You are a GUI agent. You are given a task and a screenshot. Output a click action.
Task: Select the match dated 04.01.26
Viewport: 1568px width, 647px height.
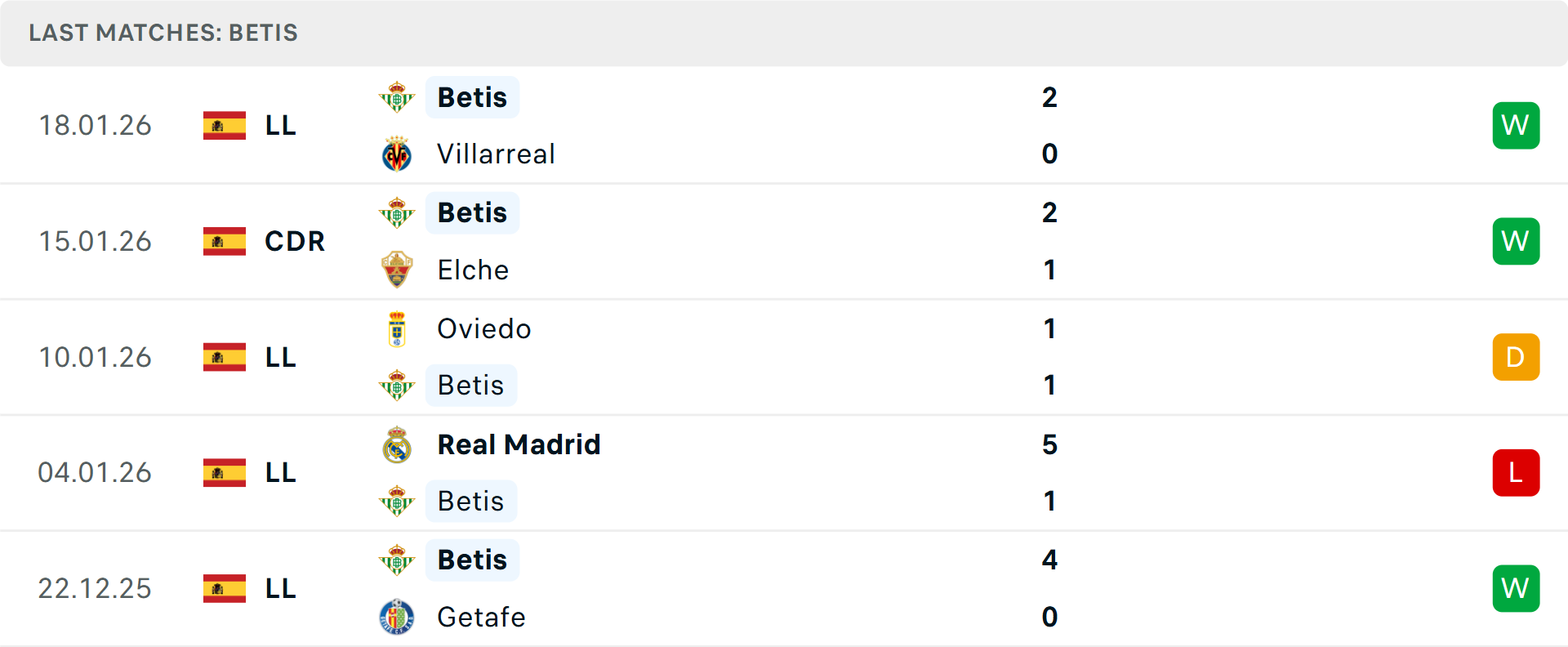pos(95,473)
